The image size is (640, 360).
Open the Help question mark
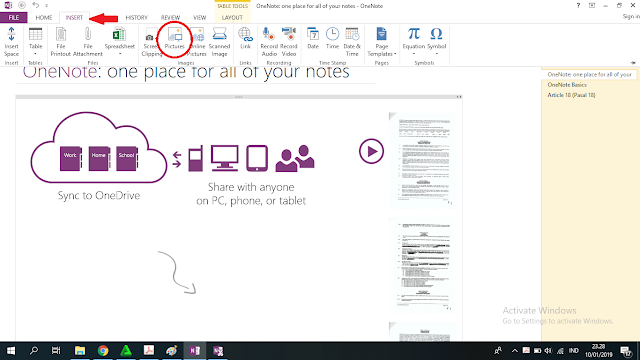pyautogui.click(x=578, y=5)
